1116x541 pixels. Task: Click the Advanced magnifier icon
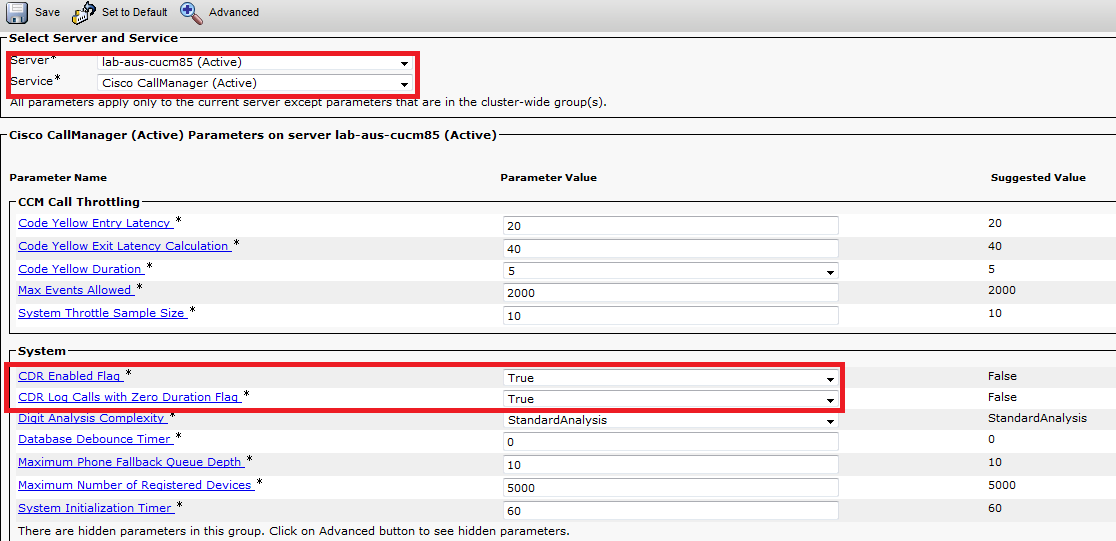coord(191,12)
